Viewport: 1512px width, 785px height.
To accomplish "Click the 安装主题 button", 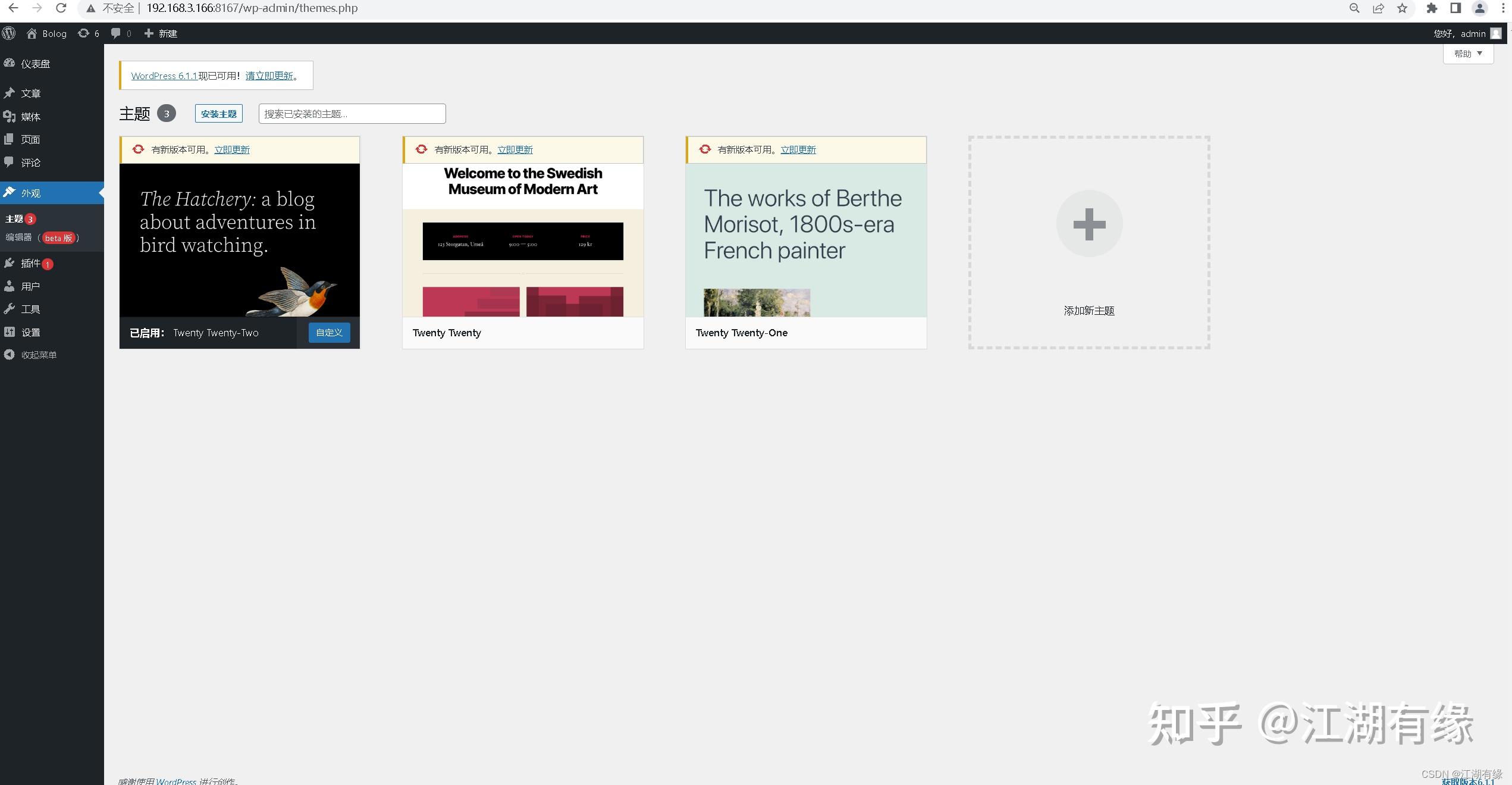I will (x=218, y=114).
